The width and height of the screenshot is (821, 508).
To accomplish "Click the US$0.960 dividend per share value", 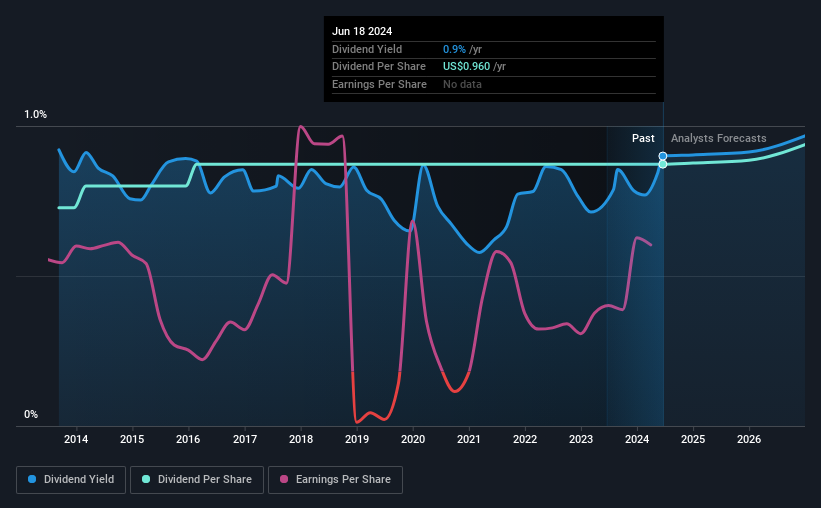I will pos(467,67).
